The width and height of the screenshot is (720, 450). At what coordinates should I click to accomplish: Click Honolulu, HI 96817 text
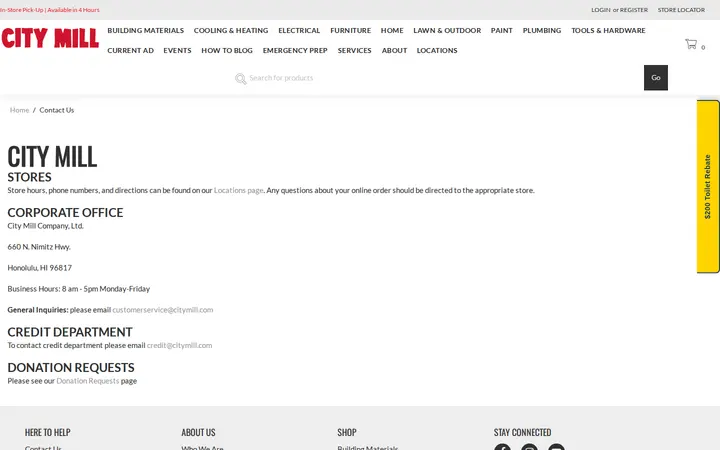point(39,268)
